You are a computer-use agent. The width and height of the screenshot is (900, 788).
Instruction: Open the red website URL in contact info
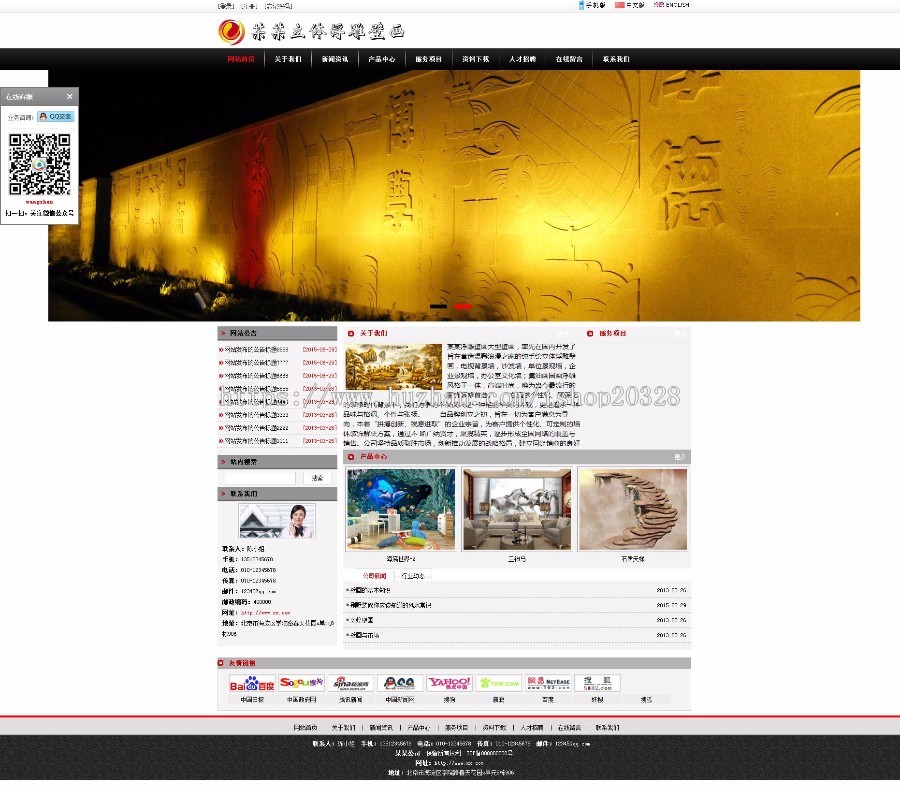point(266,613)
